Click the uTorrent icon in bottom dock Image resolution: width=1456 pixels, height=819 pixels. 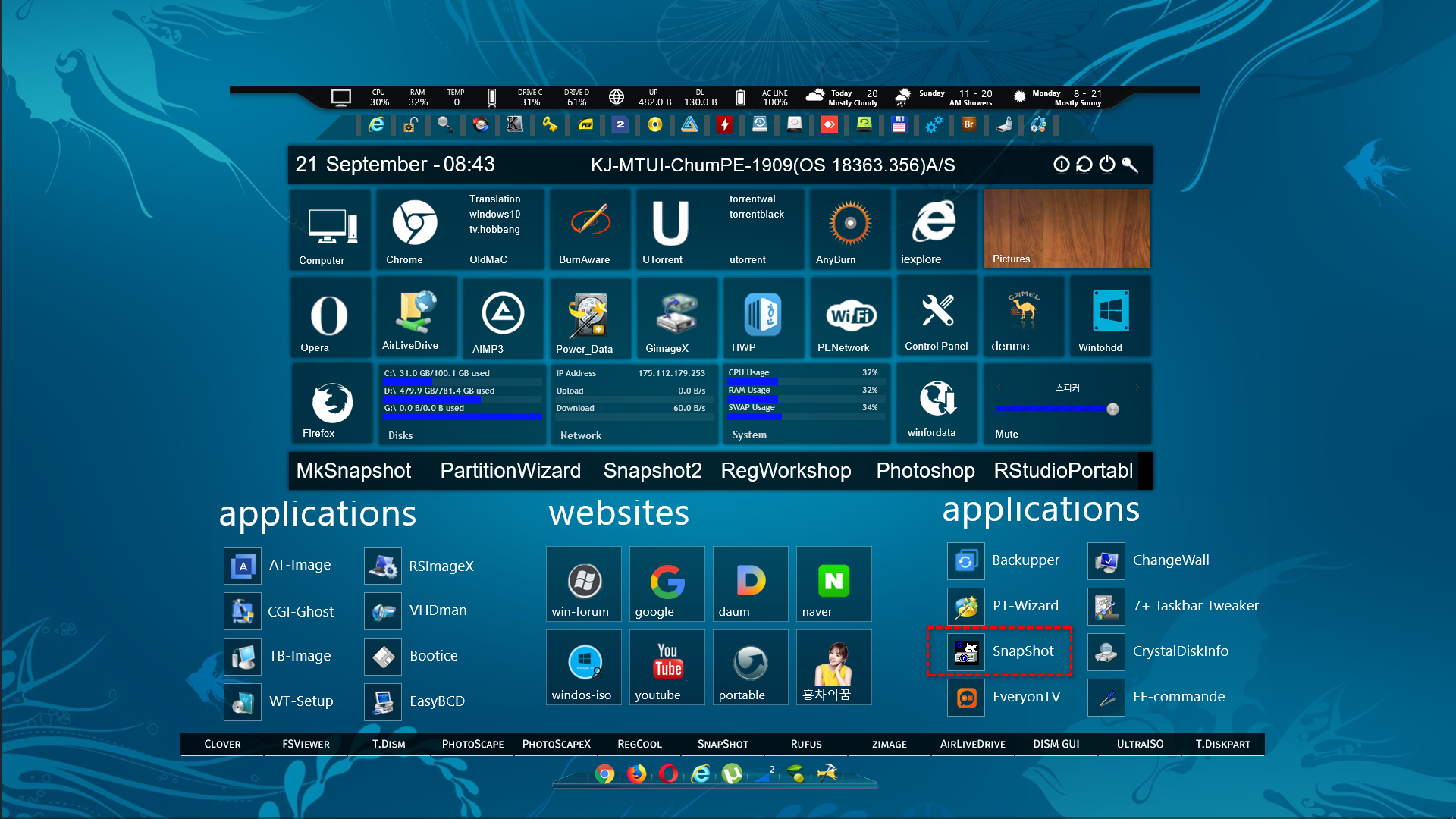(x=732, y=773)
